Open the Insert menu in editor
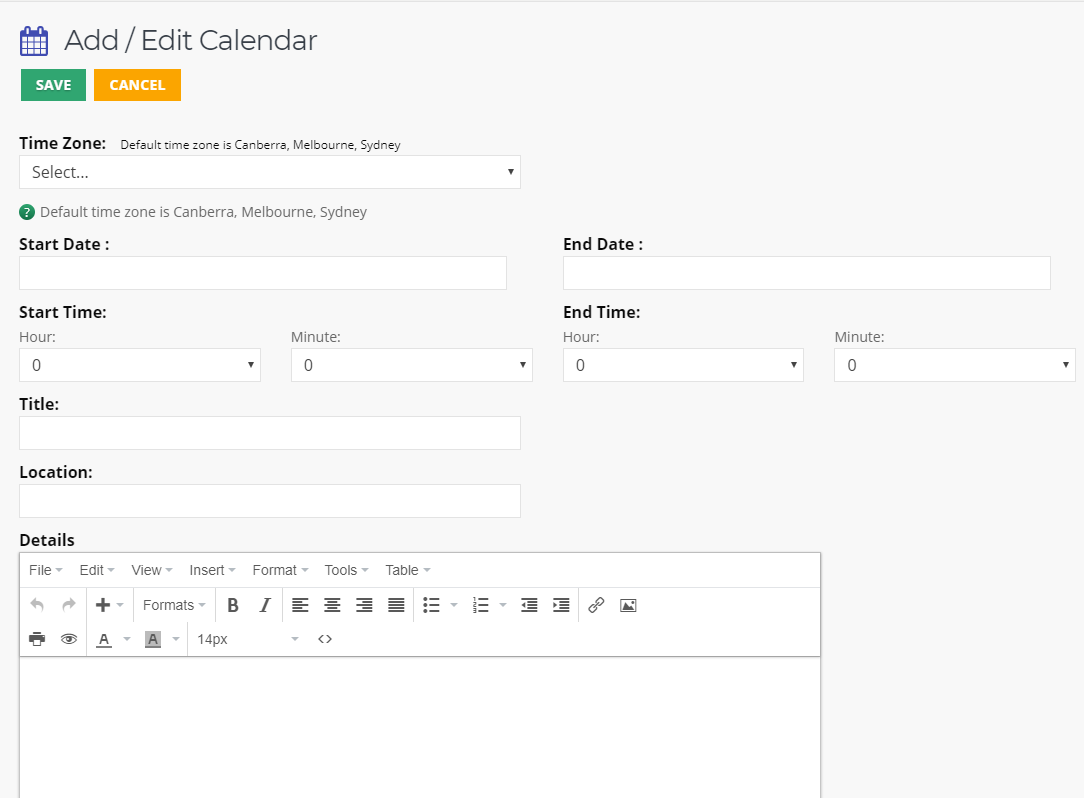Screen dimensions: 1084x798 point(212,570)
